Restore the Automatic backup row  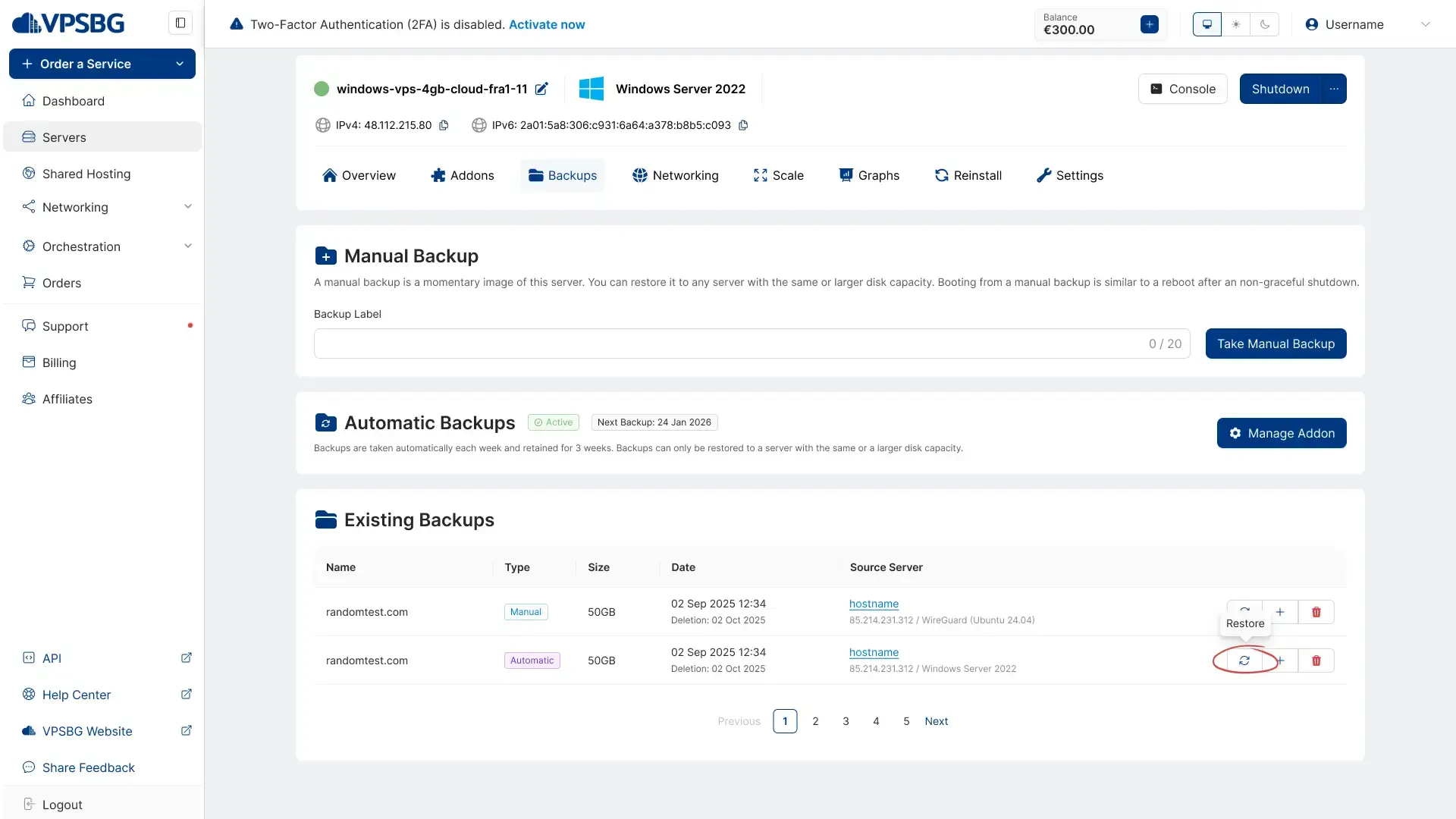coord(1244,661)
